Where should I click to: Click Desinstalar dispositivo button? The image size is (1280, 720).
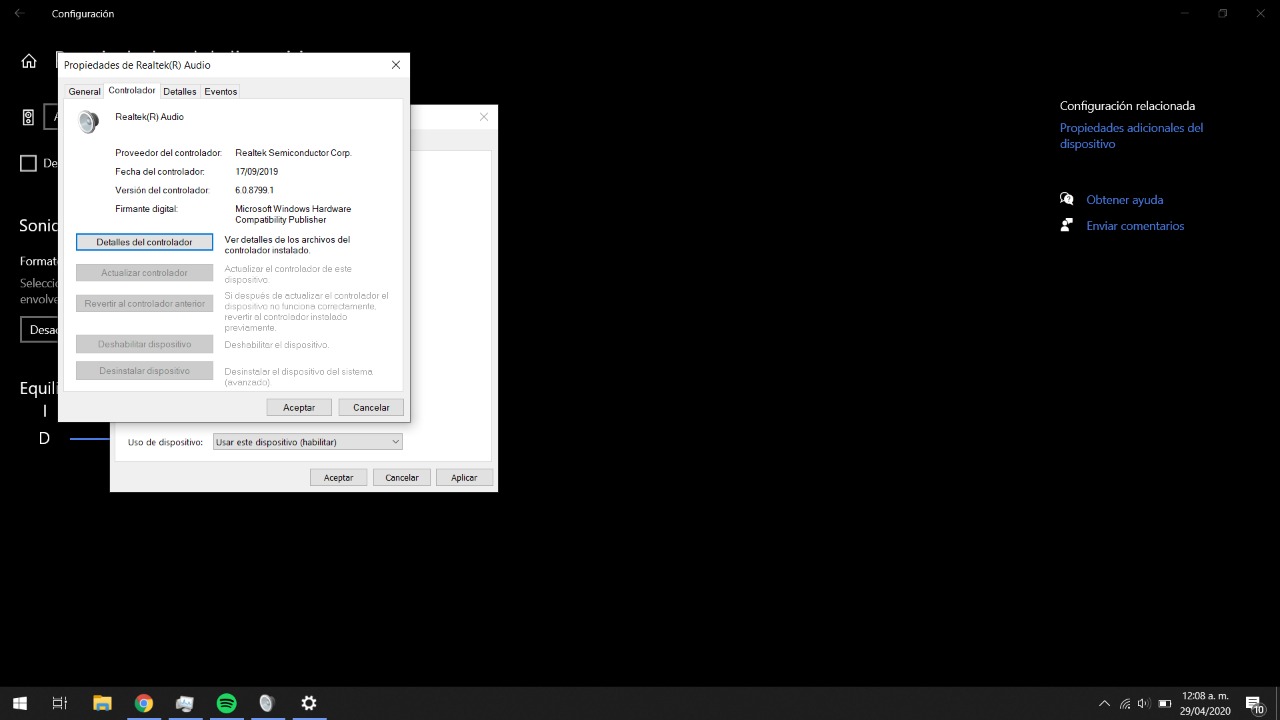[x=144, y=371]
